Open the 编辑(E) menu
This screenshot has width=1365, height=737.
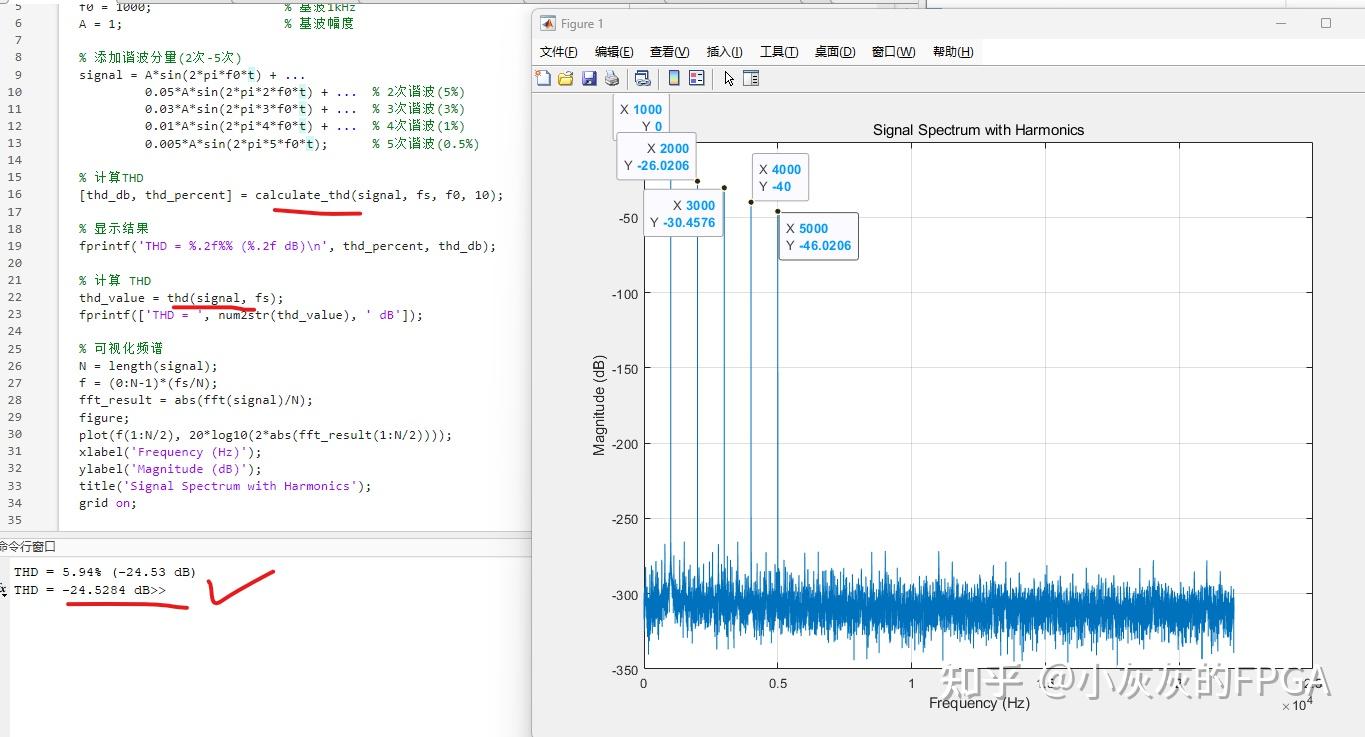614,52
